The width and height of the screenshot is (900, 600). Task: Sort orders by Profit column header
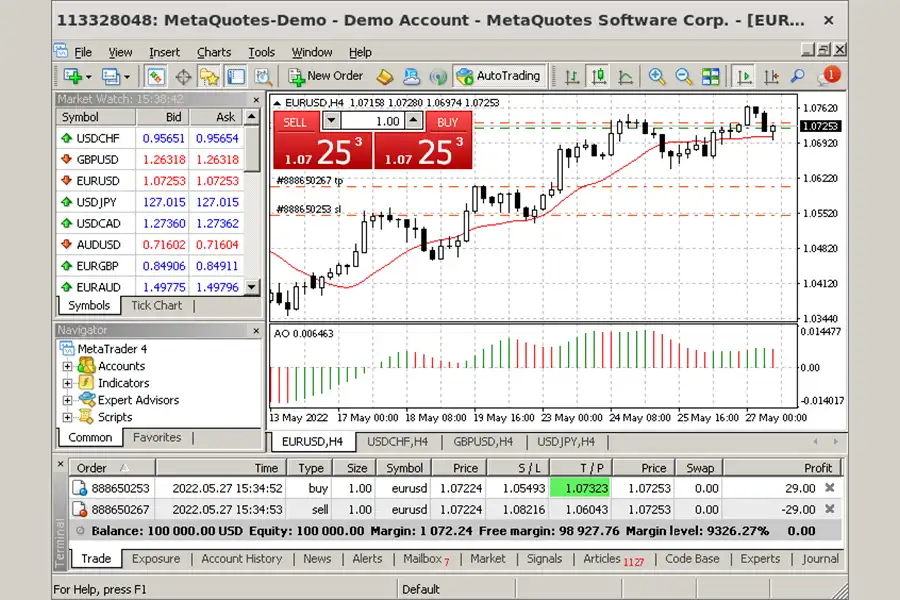pos(783,468)
